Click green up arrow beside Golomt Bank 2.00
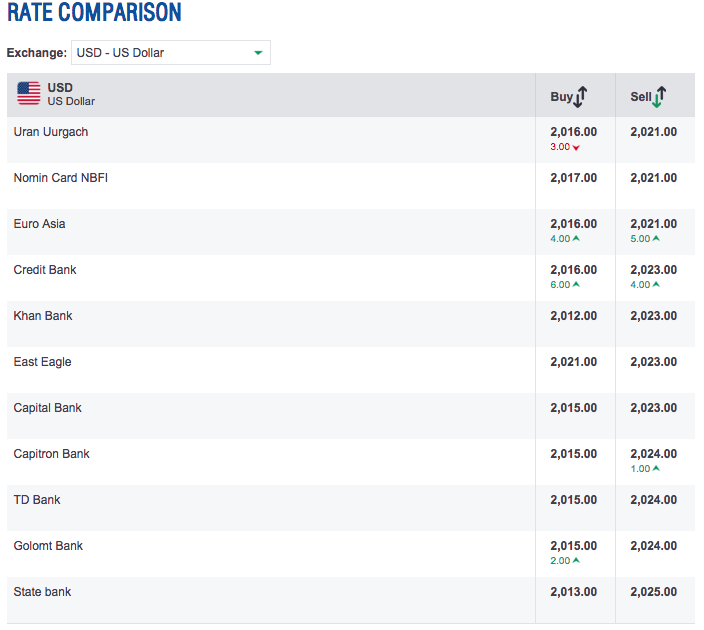The image size is (704, 630). click(x=576, y=560)
